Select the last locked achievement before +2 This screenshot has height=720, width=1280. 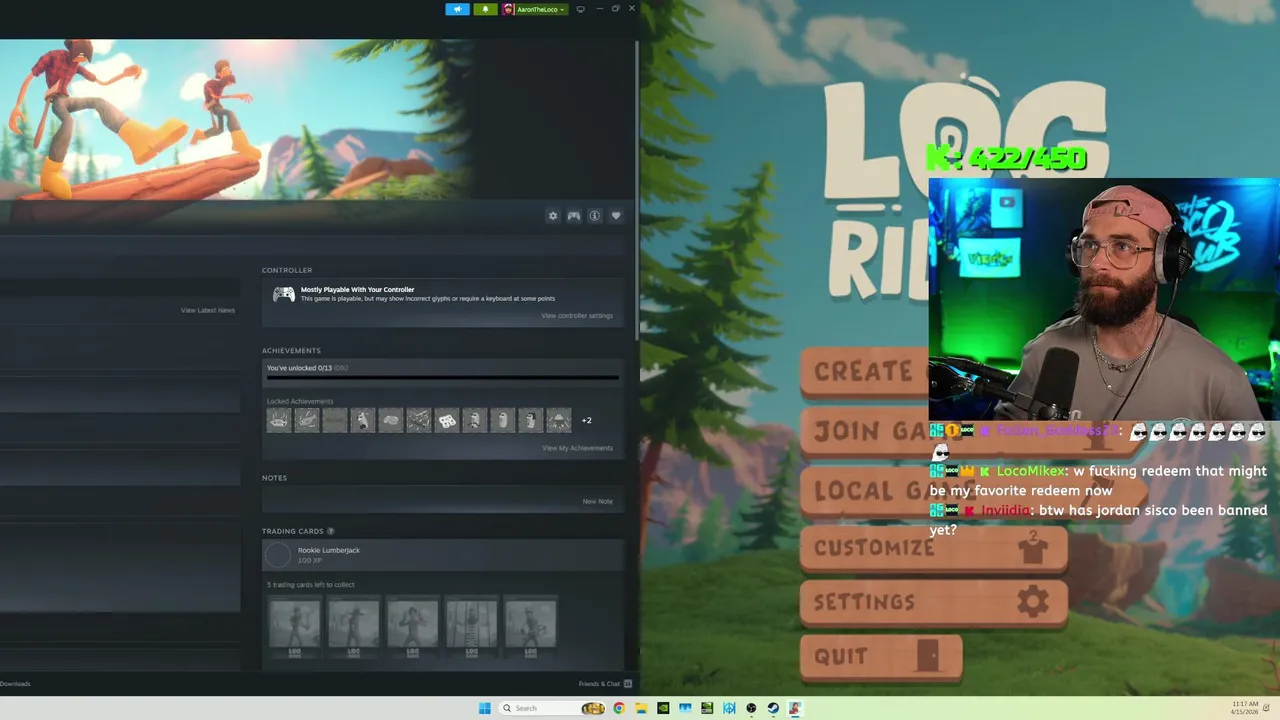click(x=559, y=421)
